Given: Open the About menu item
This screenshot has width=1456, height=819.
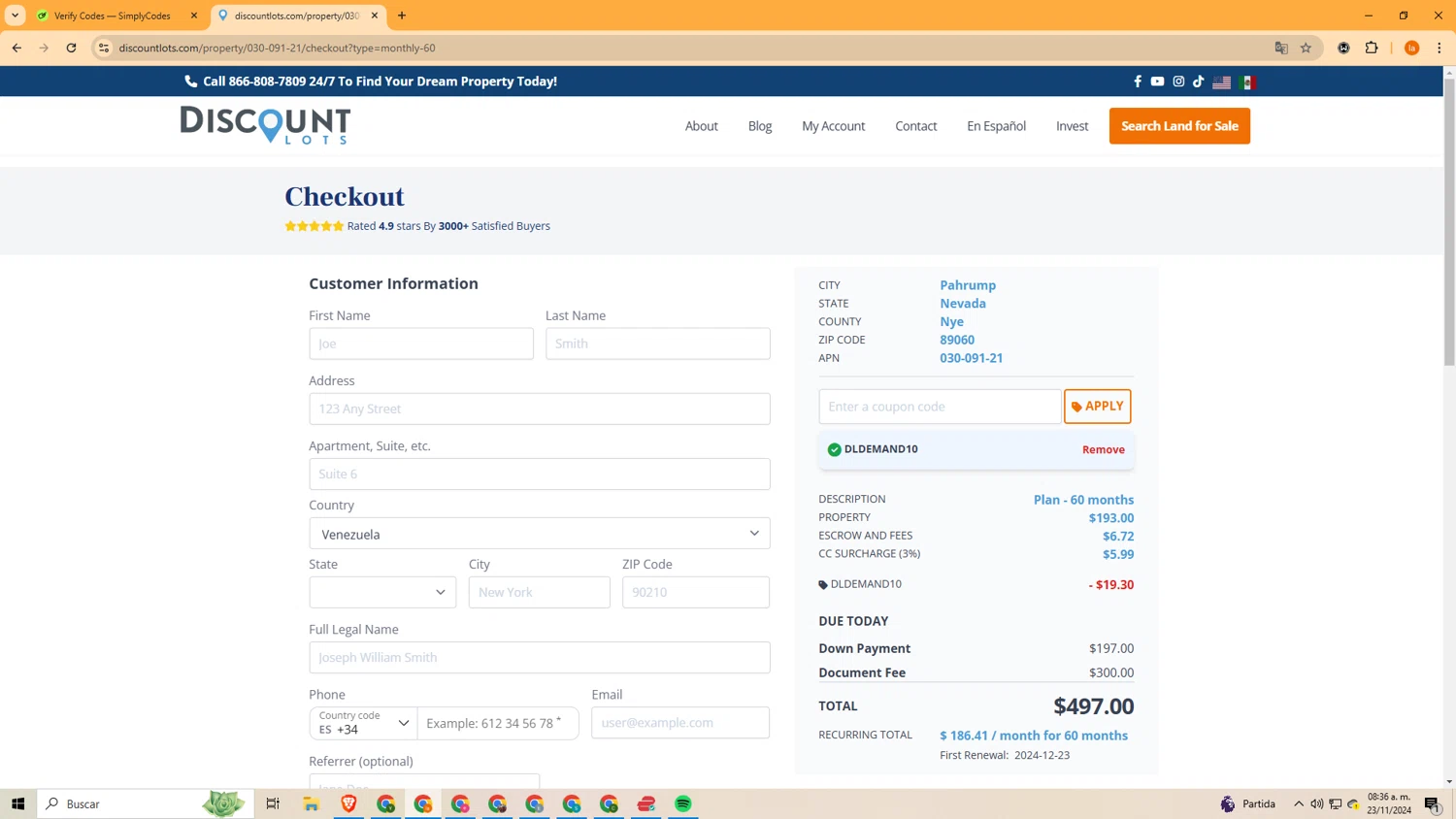Looking at the screenshot, I should [x=701, y=126].
